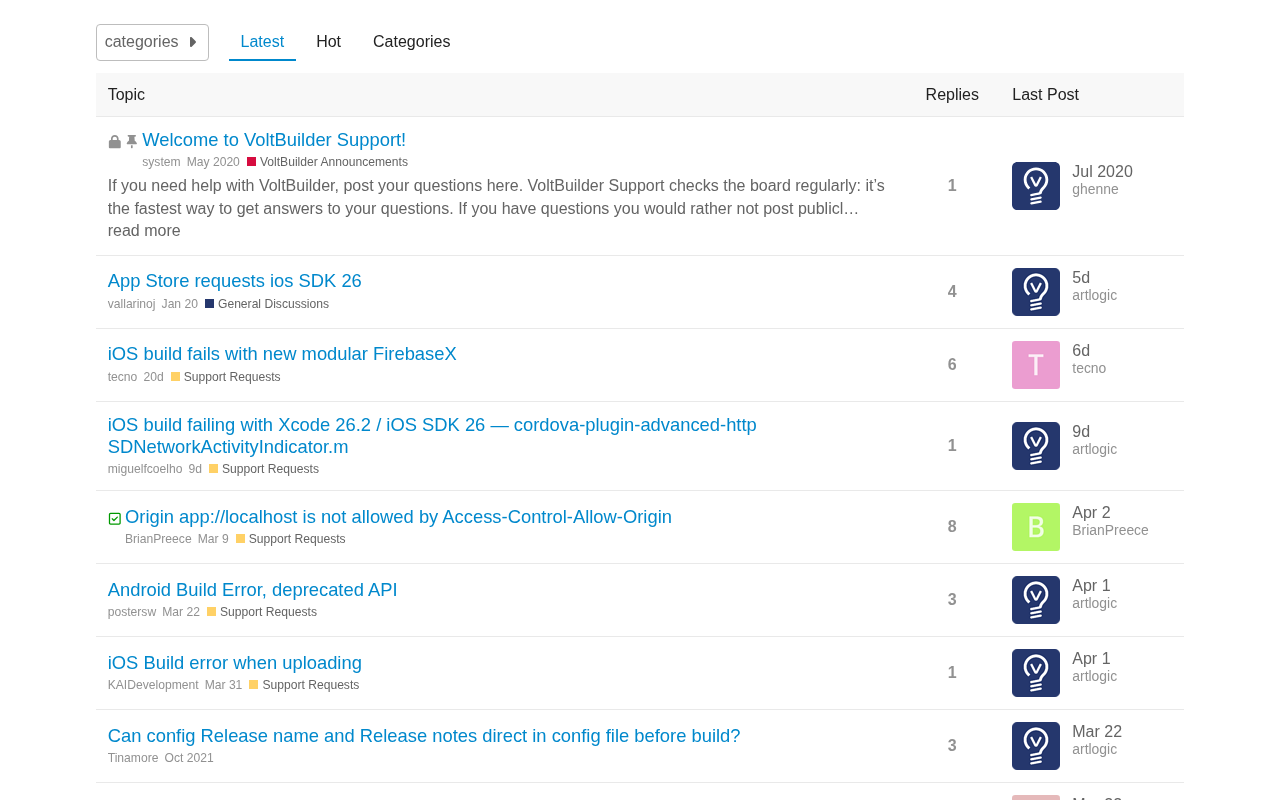This screenshot has width=1280, height=800.
Task: Click the Mar 22 last post date
Action: pyautogui.click(x=1097, y=732)
